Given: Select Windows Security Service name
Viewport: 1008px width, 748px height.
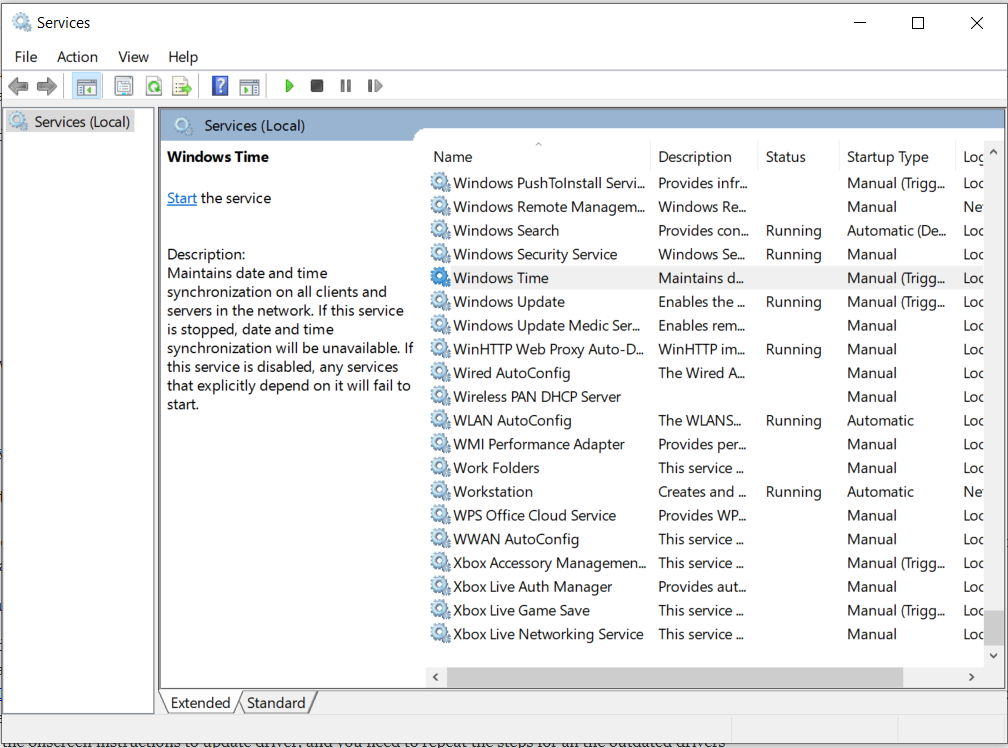Looking at the screenshot, I should pos(535,254).
